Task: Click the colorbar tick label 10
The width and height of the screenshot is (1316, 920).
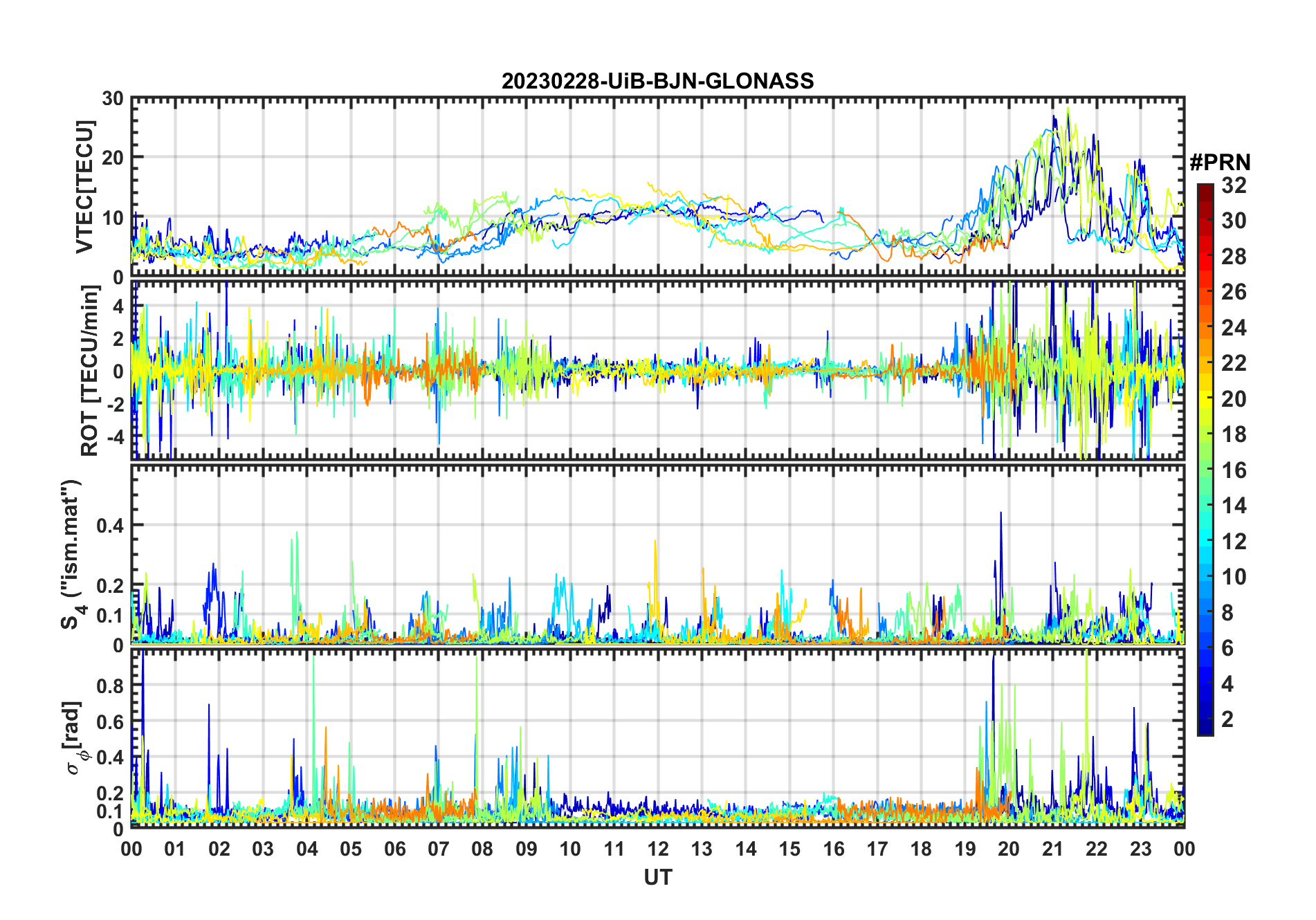Action: [1234, 577]
